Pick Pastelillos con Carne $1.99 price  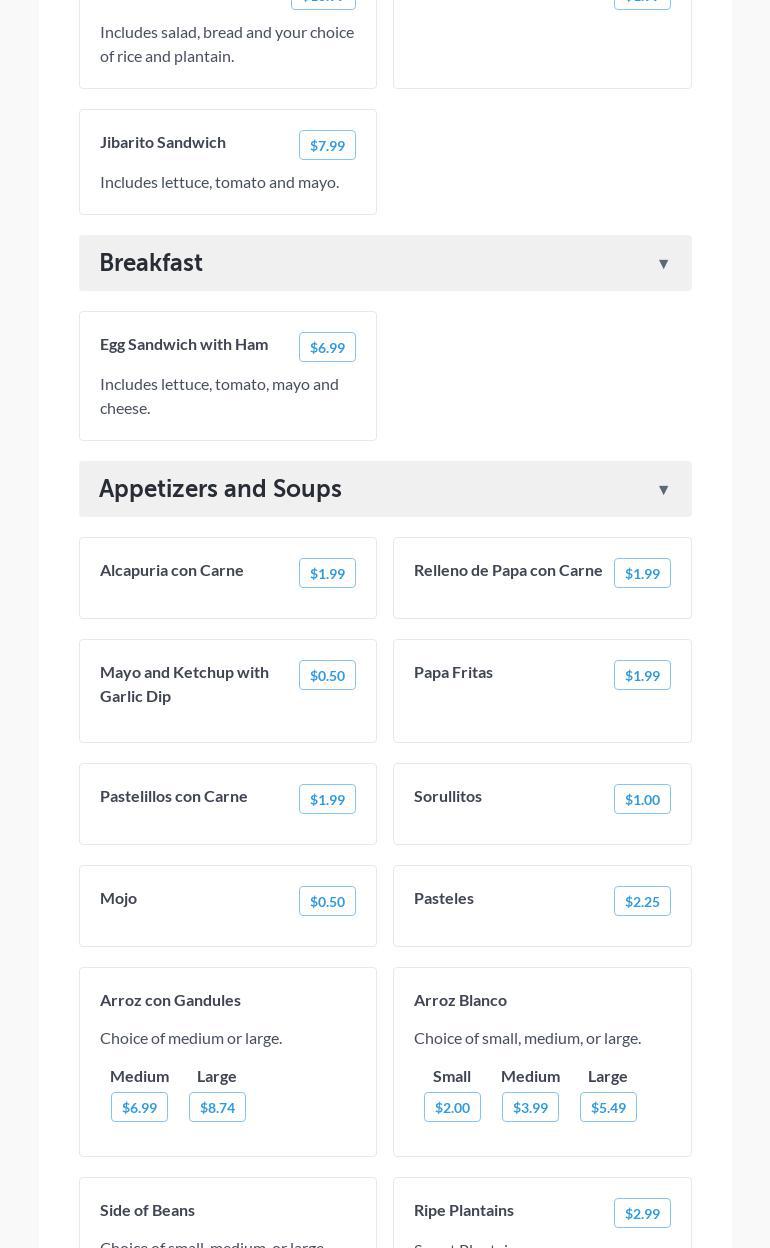click(327, 799)
